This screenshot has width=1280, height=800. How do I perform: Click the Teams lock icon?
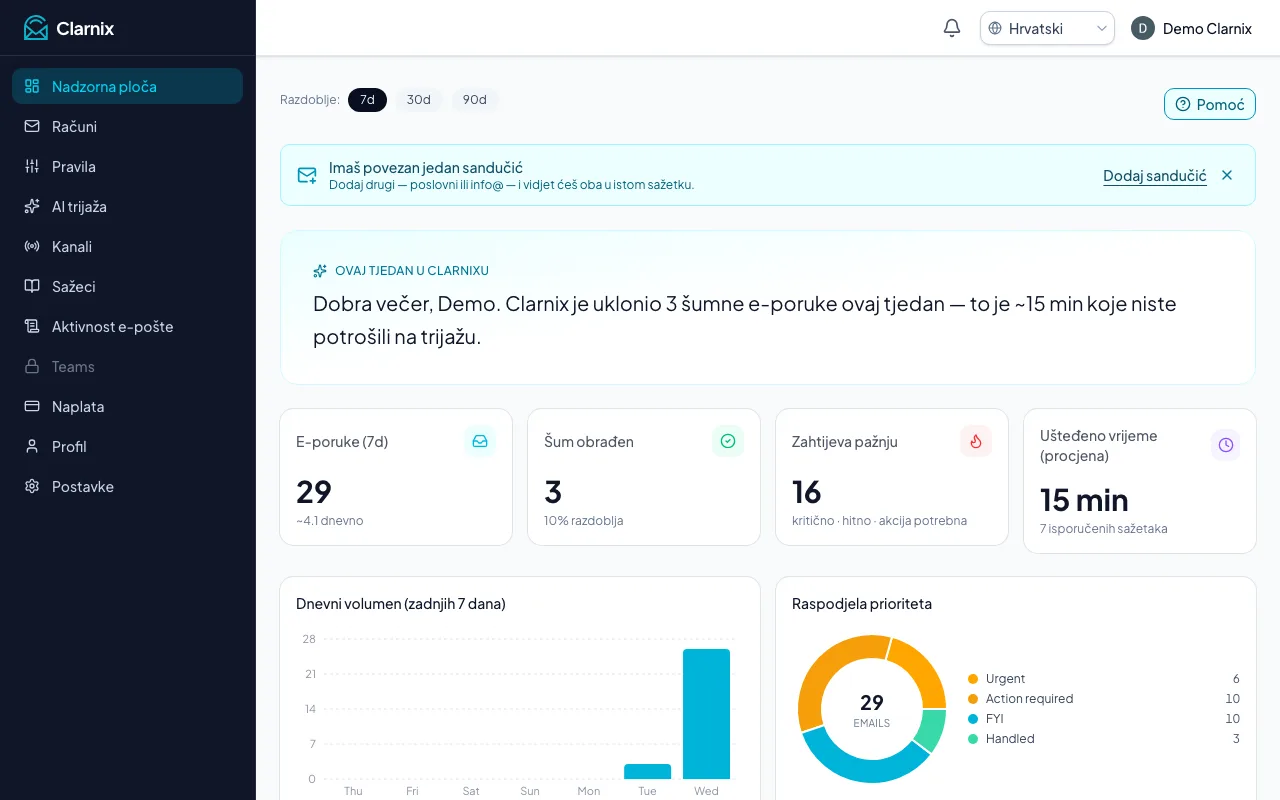32,366
